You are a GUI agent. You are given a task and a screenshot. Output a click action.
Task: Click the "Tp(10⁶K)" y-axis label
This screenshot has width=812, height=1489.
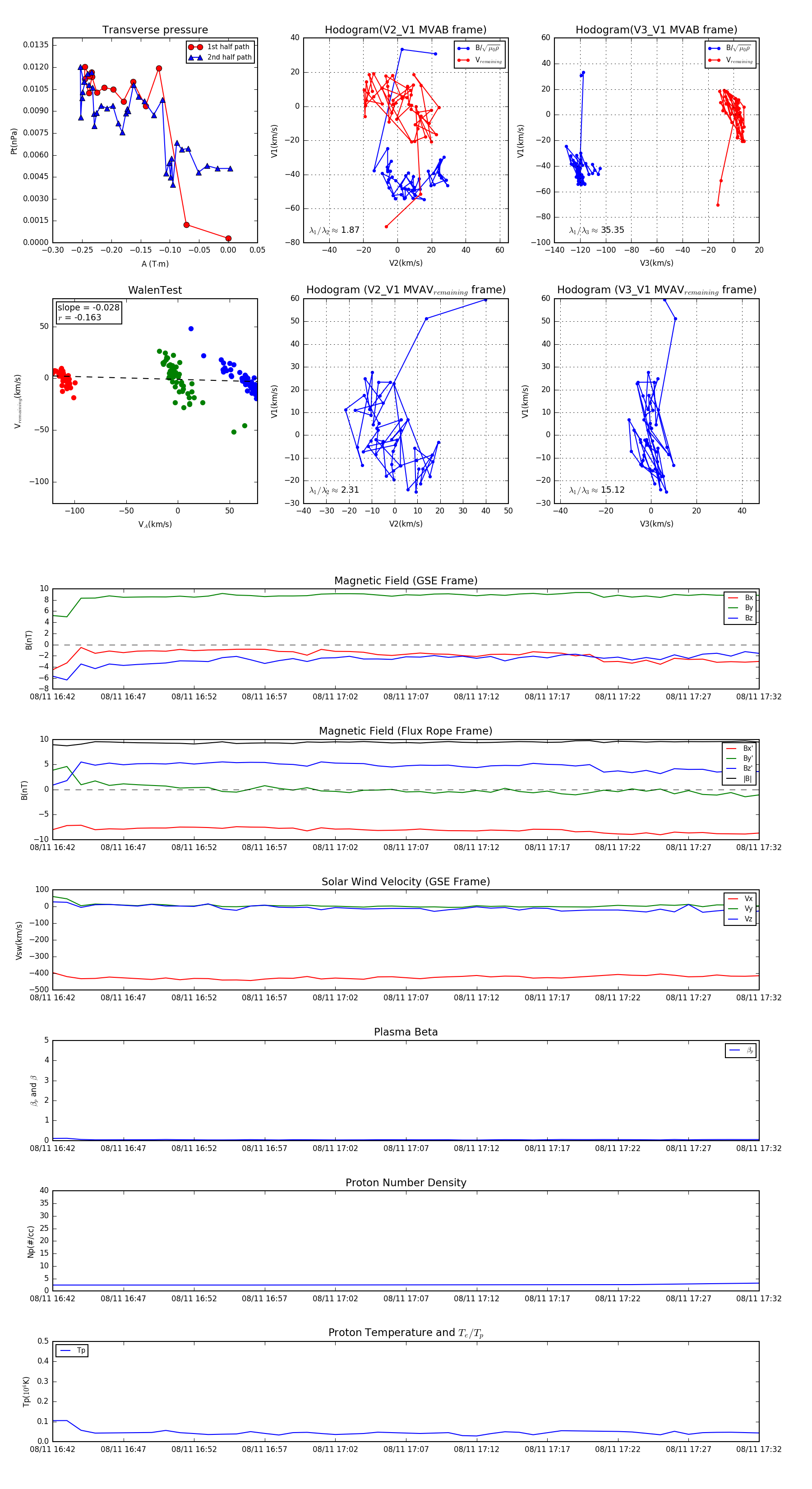coord(26,1392)
